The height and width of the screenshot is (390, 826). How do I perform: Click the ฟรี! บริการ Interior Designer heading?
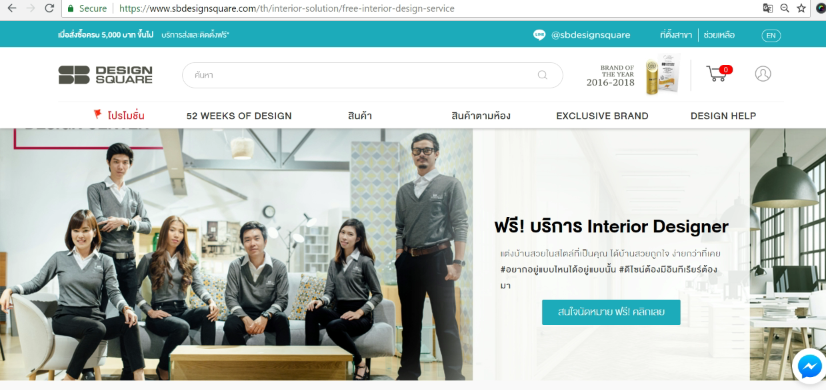[x=611, y=227]
